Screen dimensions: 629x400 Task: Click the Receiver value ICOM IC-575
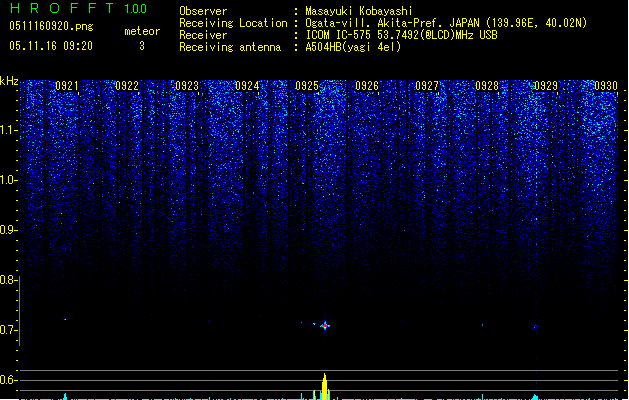click(x=339, y=35)
